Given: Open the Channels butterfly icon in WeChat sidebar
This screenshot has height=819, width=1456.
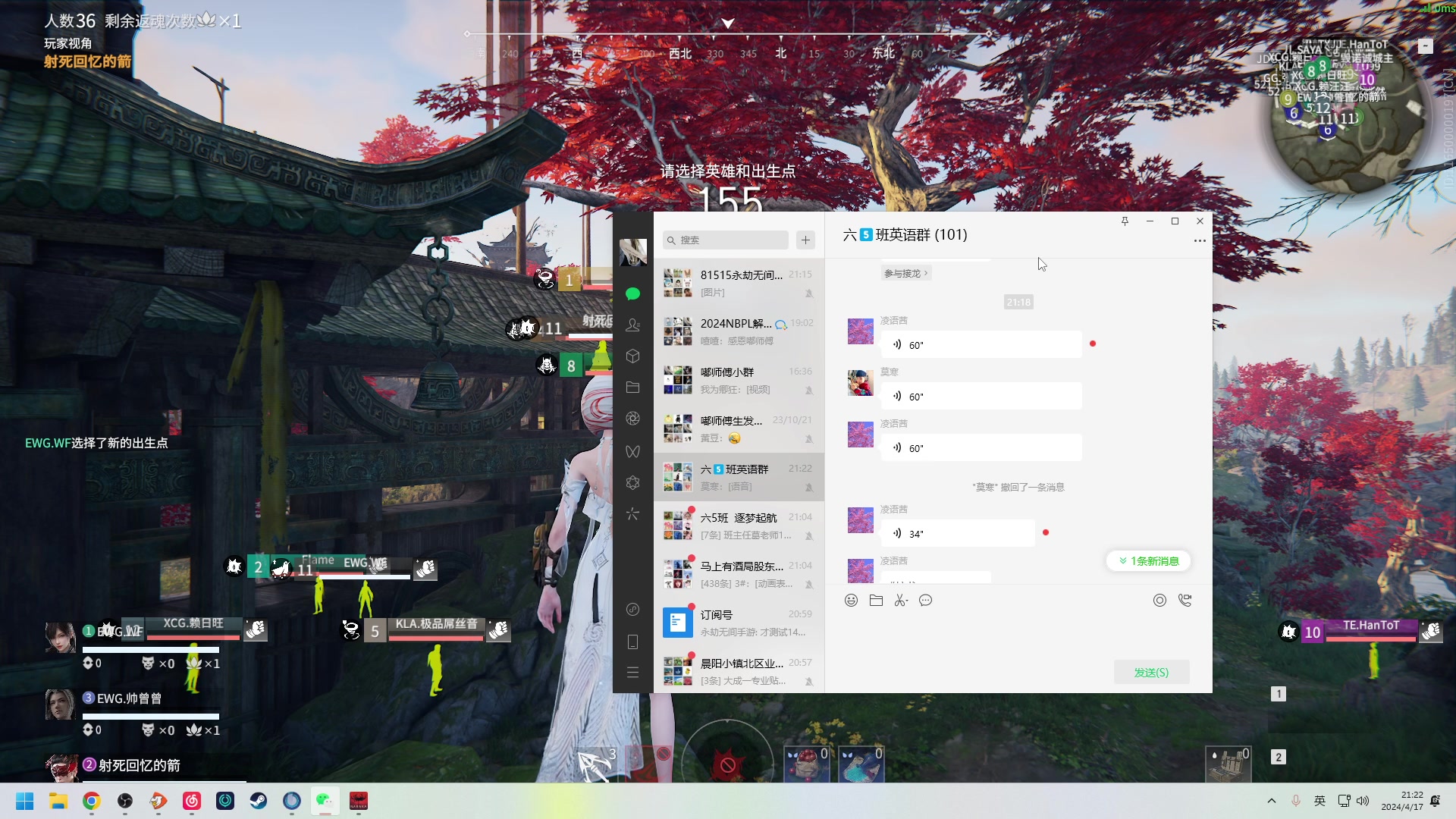Looking at the screenshot, I should pyautogui.click(x=632, y=451).
